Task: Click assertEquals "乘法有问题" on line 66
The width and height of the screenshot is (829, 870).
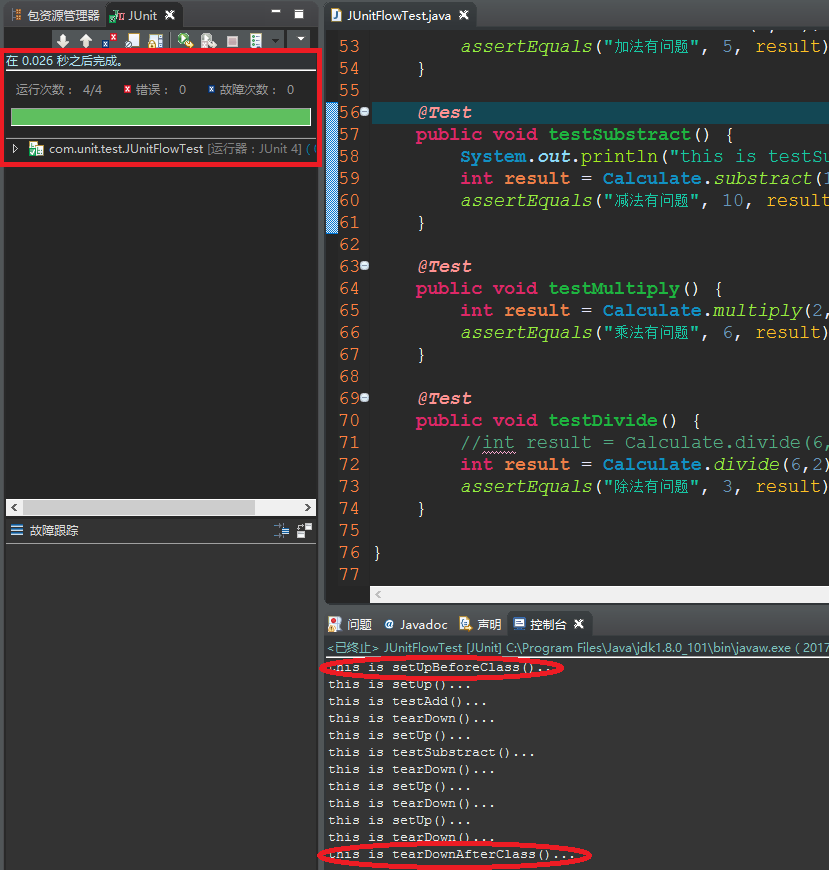Action: coord(644,332)
